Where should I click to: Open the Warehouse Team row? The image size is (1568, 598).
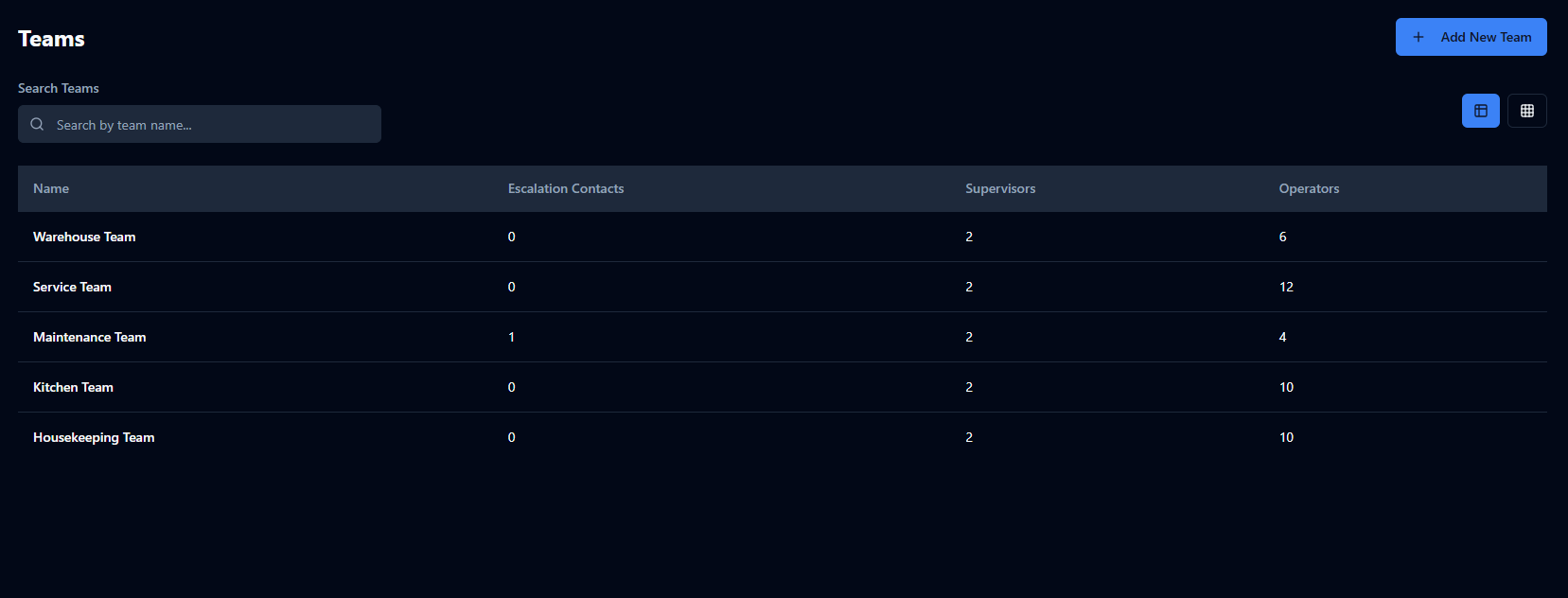(783, 237)
